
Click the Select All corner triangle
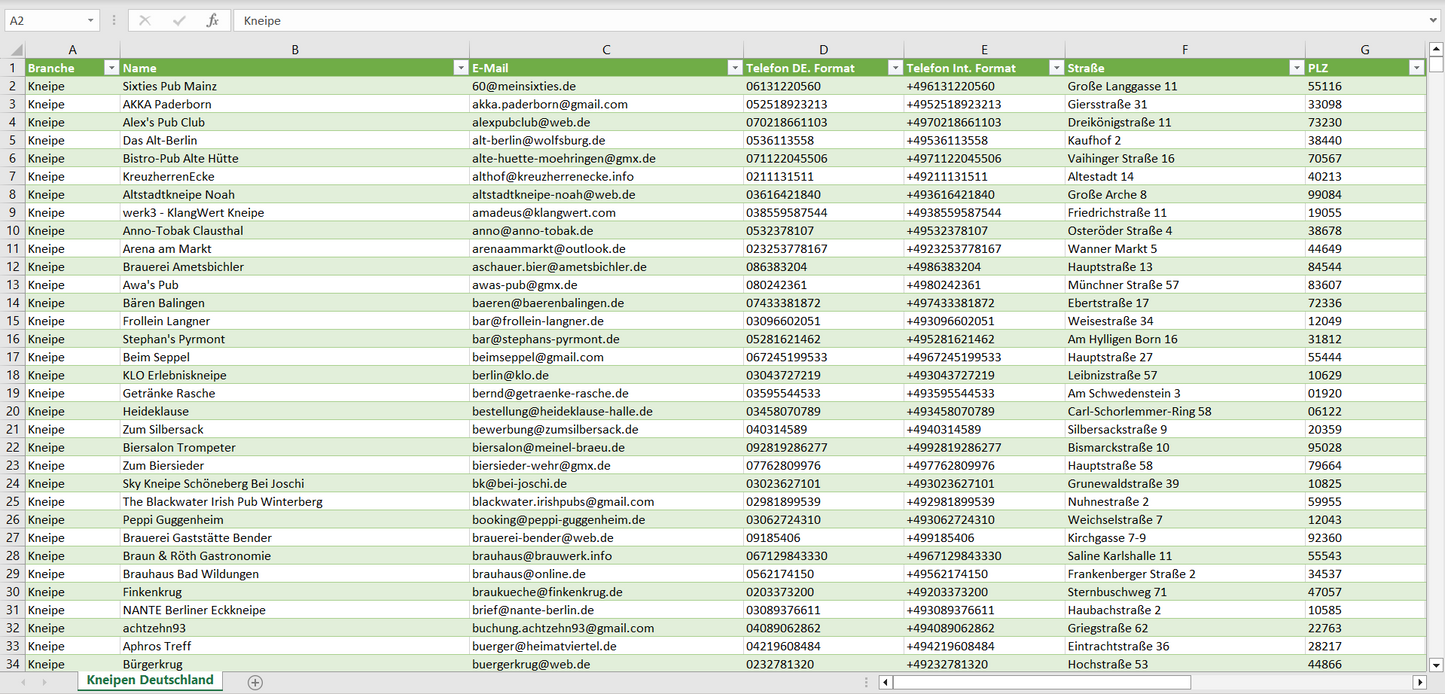pyautogui.click(x=16, y=50)
